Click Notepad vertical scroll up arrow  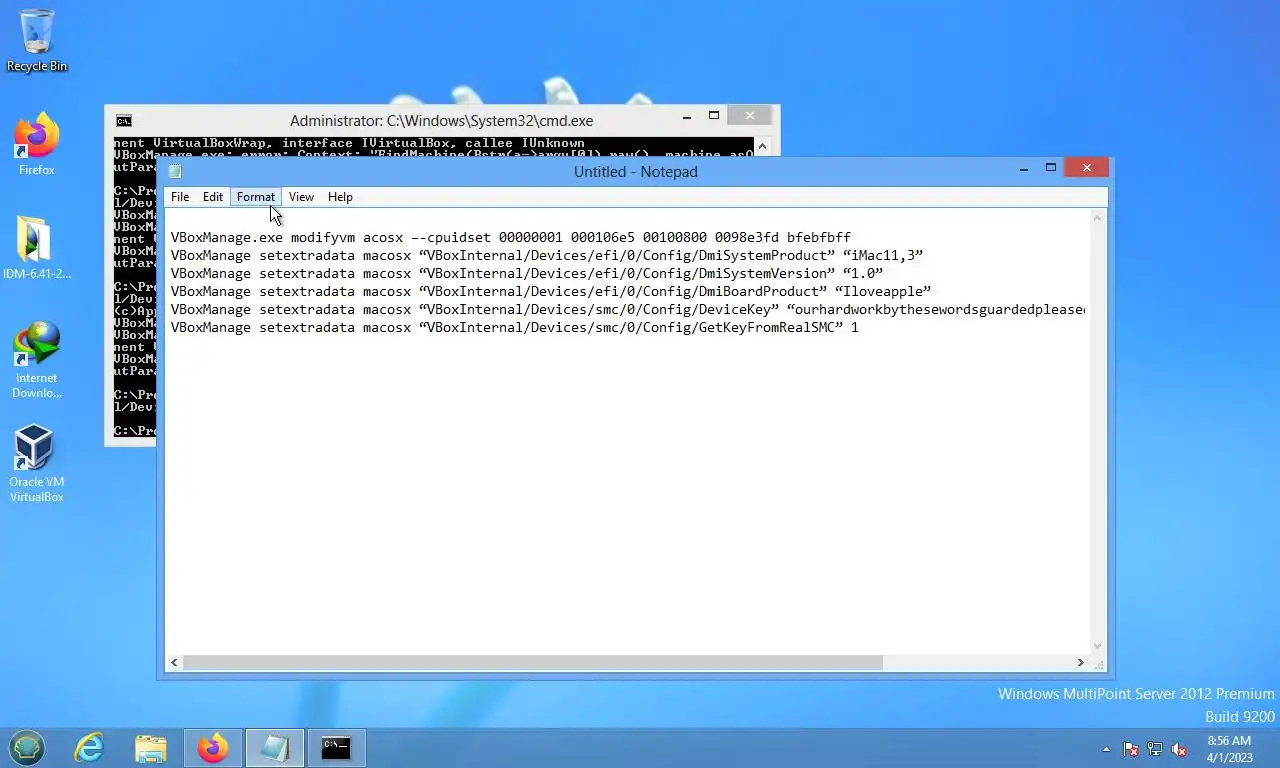point(1097,218)
